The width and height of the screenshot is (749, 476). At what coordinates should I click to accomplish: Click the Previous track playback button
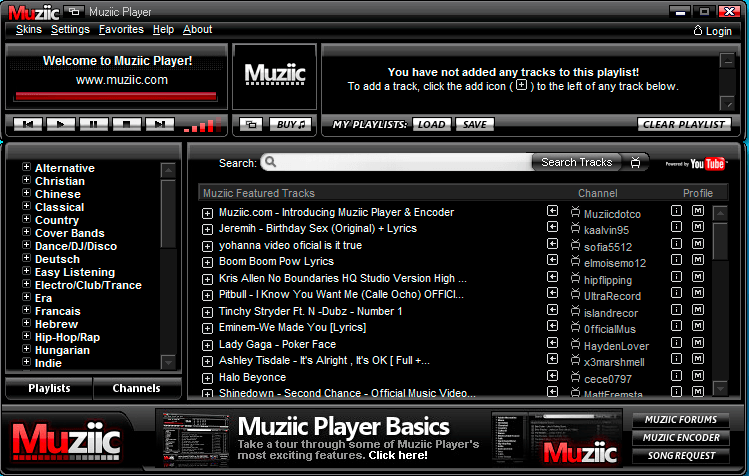click(28, 124)
